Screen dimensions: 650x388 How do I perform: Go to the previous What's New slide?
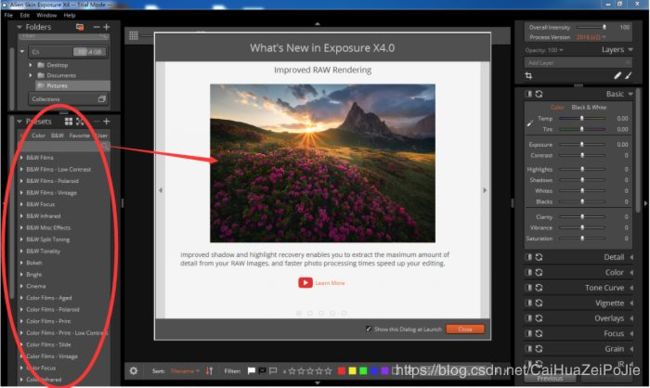(160, 190)
